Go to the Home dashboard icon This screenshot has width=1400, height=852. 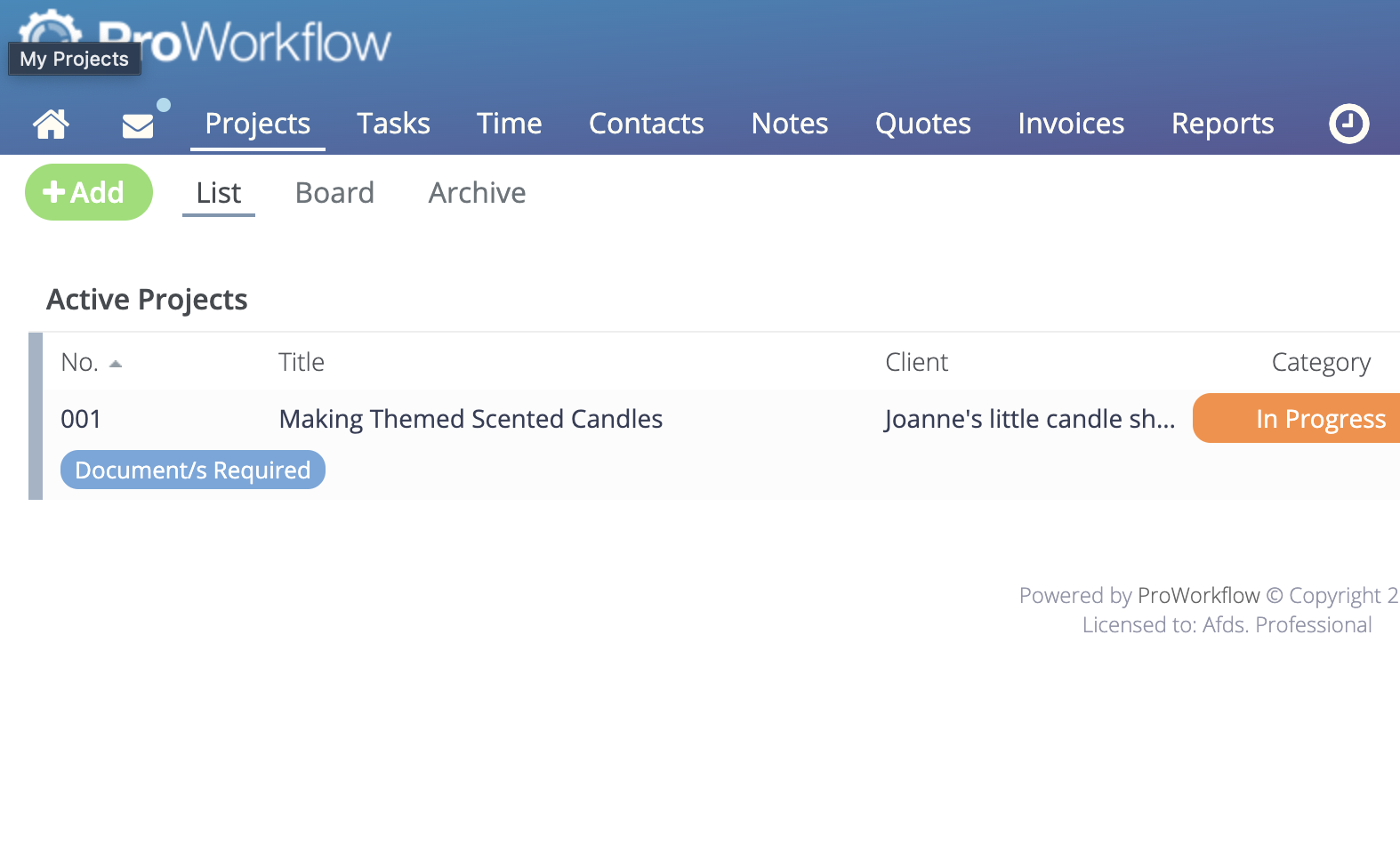(51, 124)
